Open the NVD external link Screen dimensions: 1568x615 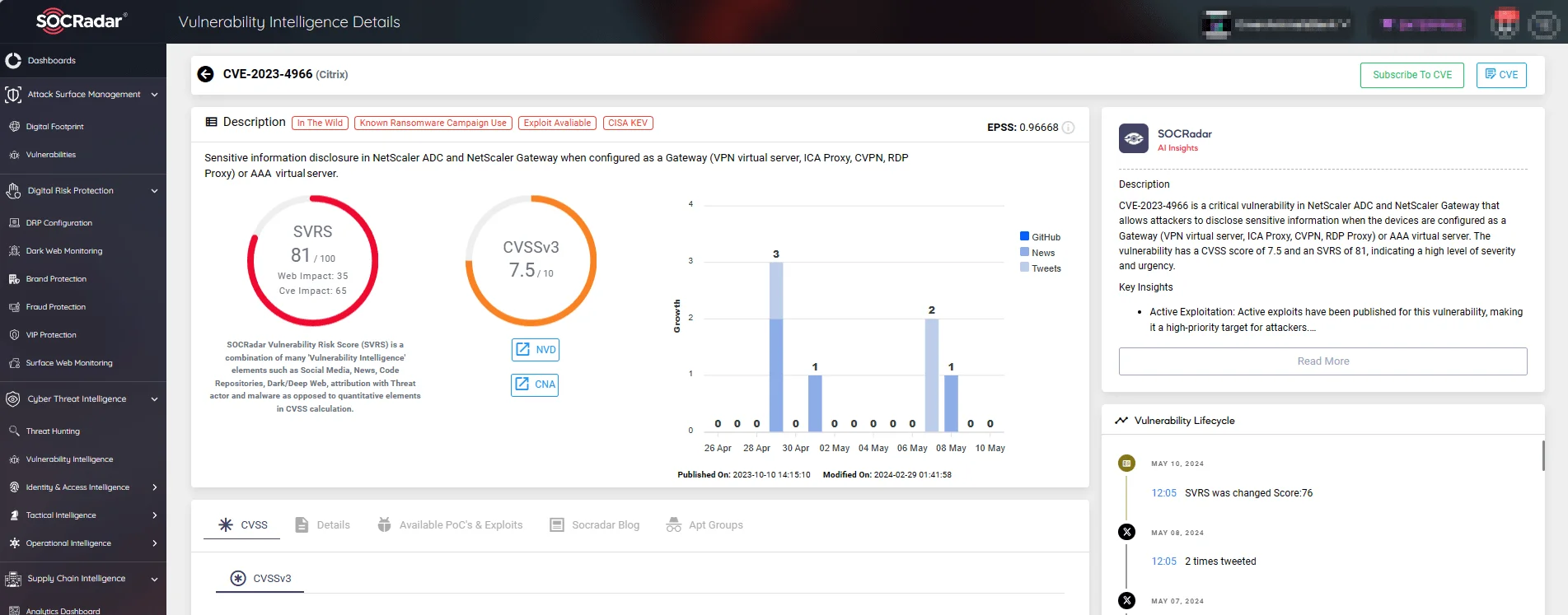tap(536, 350)
